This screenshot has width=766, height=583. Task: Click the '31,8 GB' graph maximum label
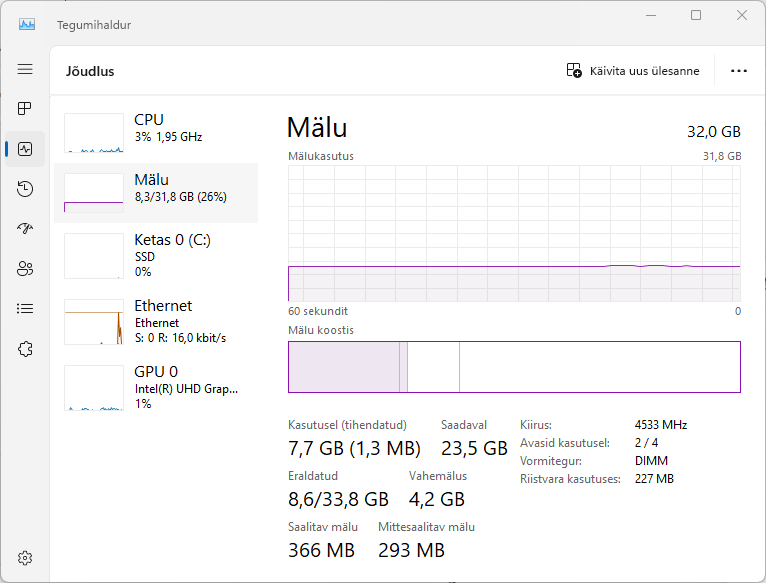[x=722, y=156]
